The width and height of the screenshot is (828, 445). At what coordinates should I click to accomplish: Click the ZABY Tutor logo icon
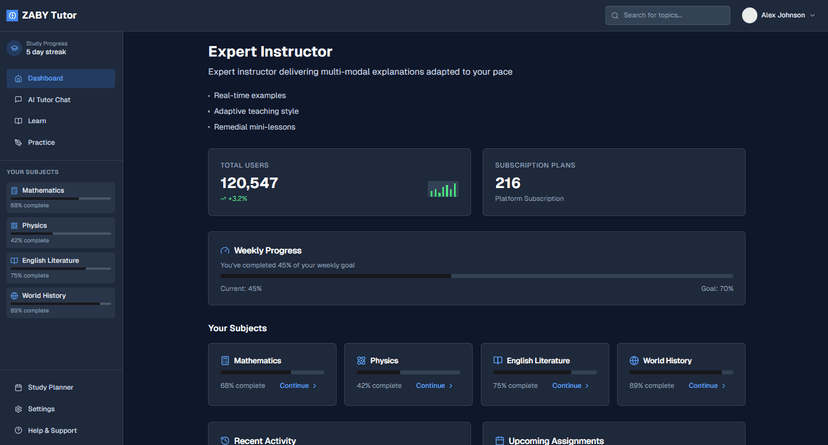(x=12, y=15)
